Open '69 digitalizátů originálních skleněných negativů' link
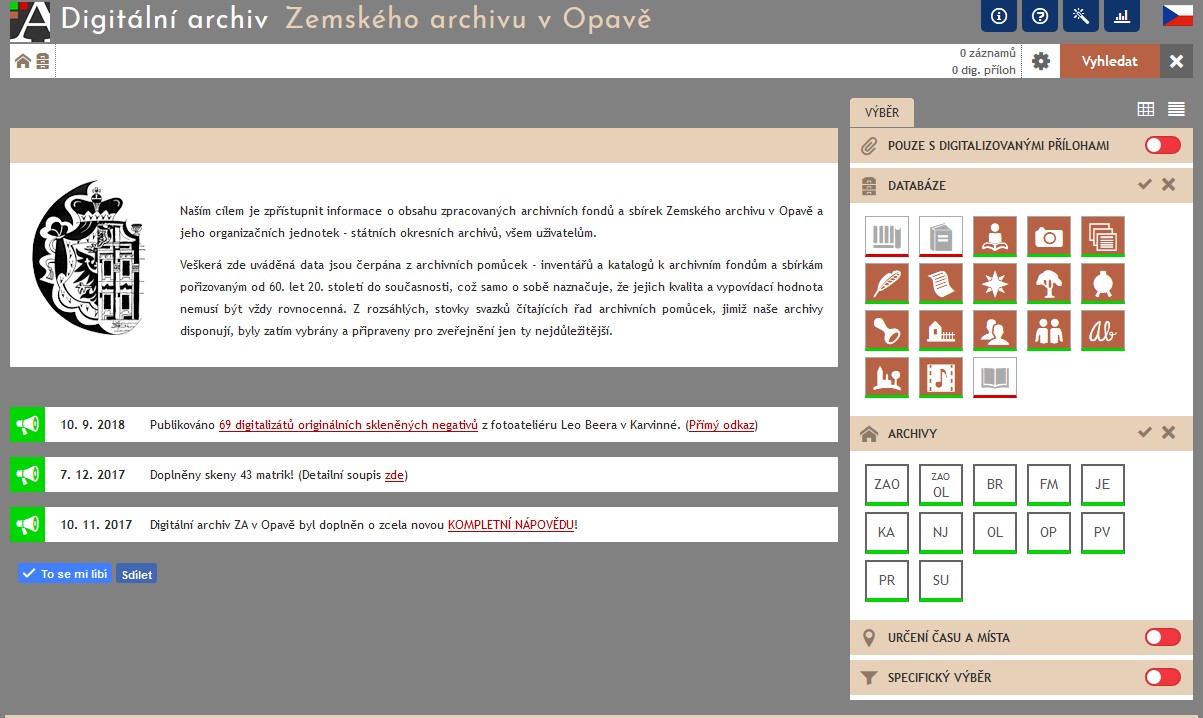 [x=348, y=425]
